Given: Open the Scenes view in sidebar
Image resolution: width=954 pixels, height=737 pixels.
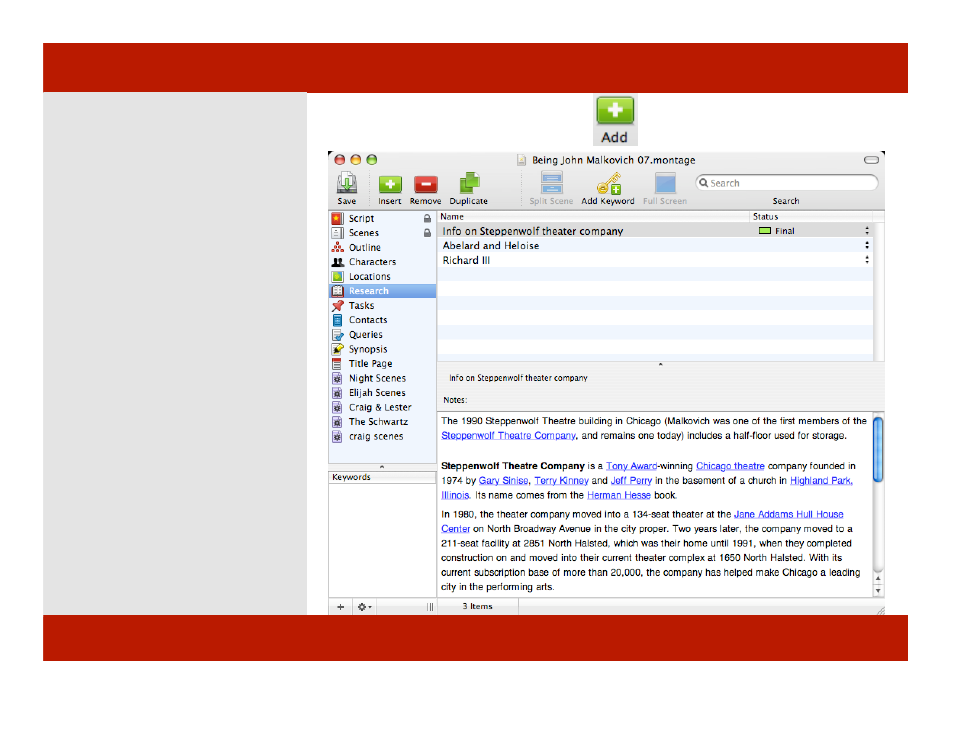Looking at the screenshot, I should 382,232.
